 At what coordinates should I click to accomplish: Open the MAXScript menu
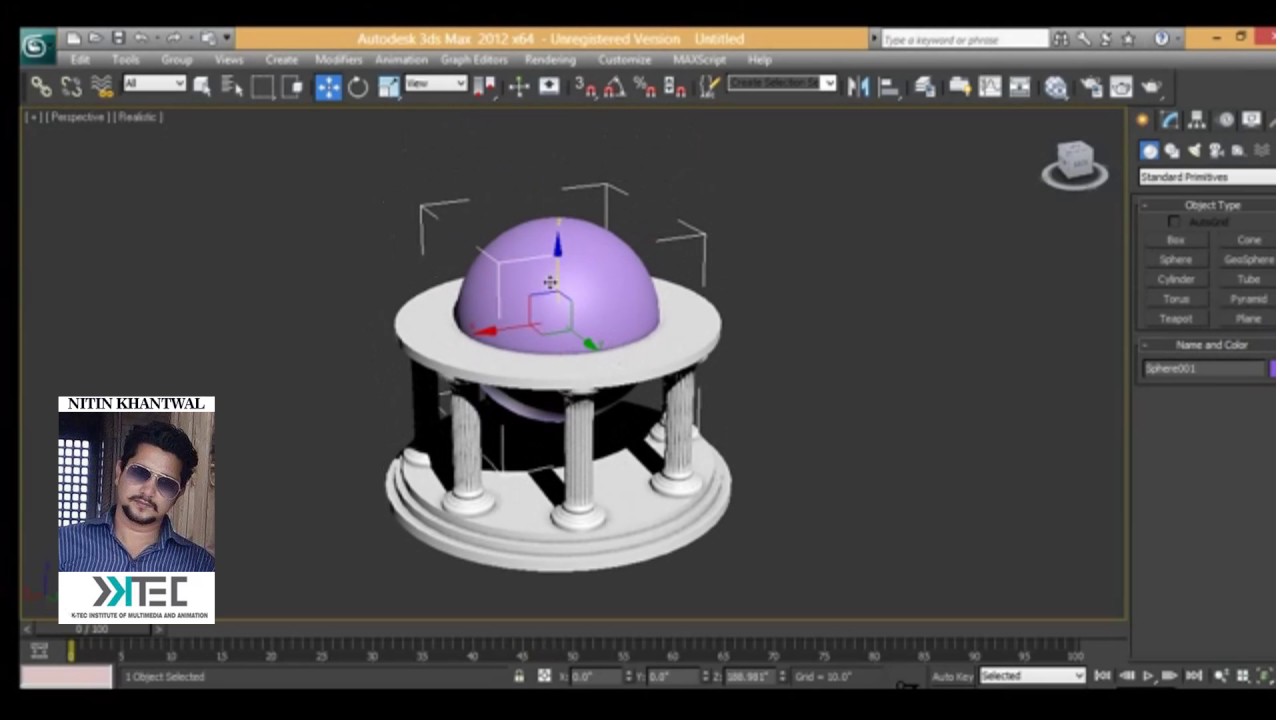tap(699, 60)
